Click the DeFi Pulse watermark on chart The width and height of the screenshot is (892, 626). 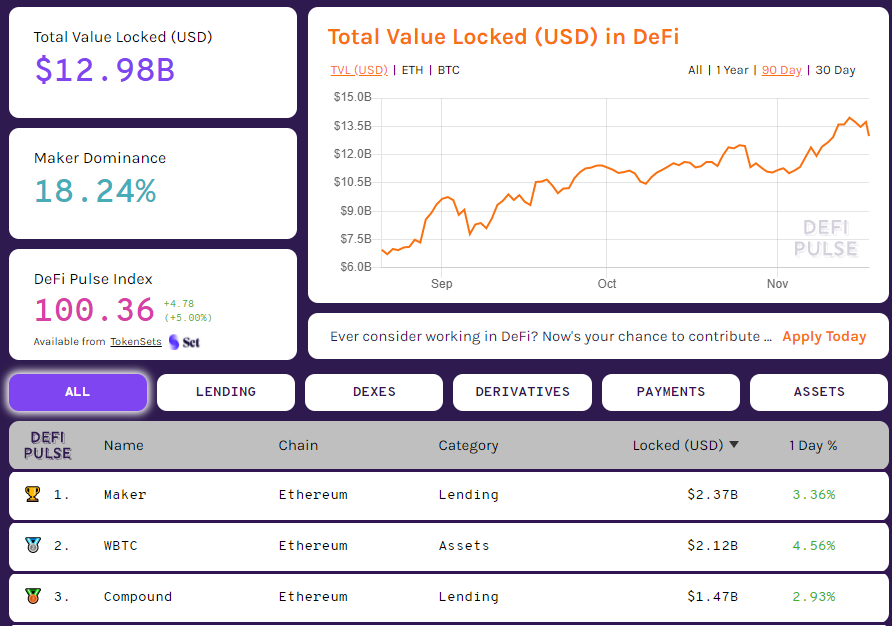825,238
